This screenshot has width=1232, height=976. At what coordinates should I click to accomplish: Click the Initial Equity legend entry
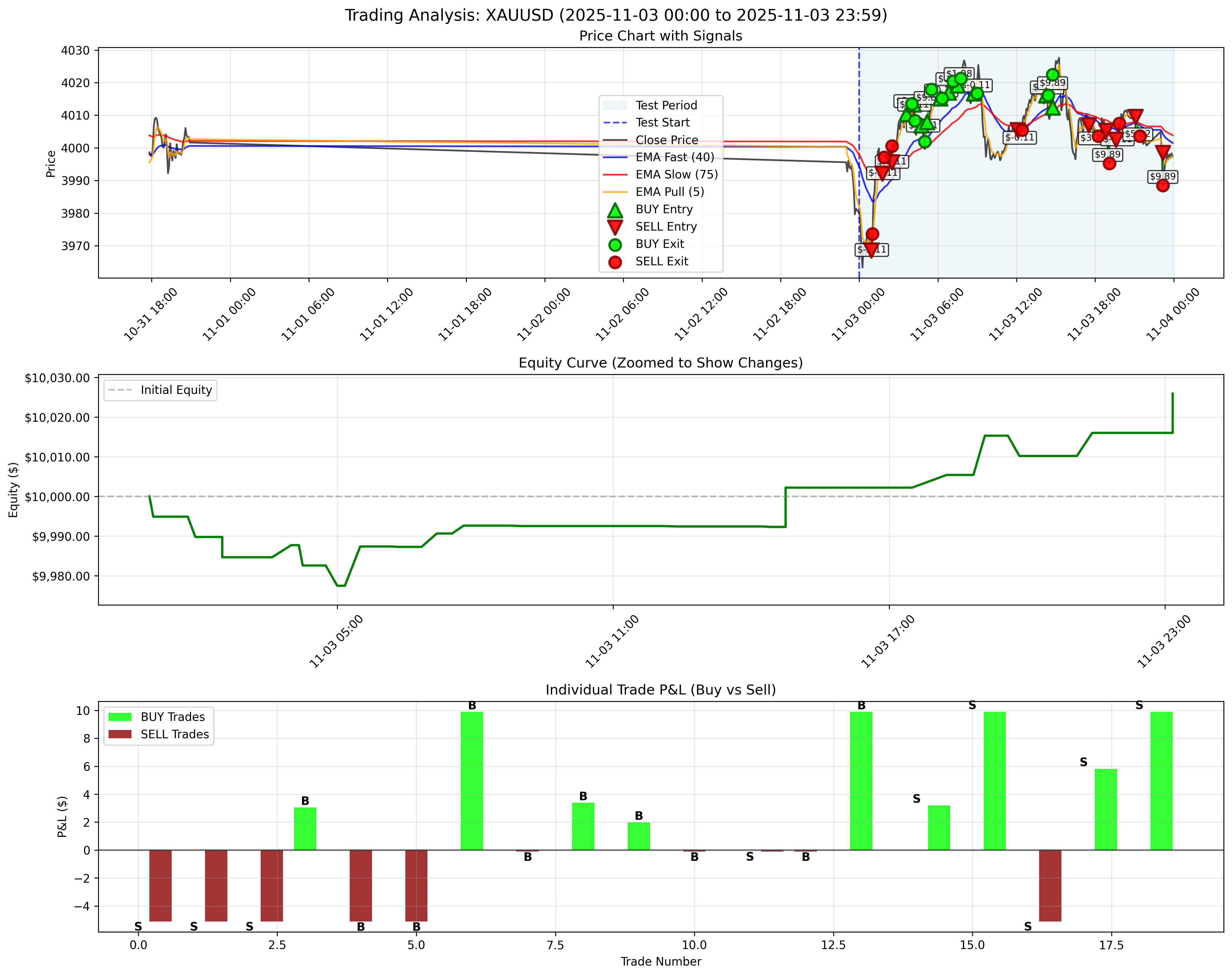(x=160, y=390)
